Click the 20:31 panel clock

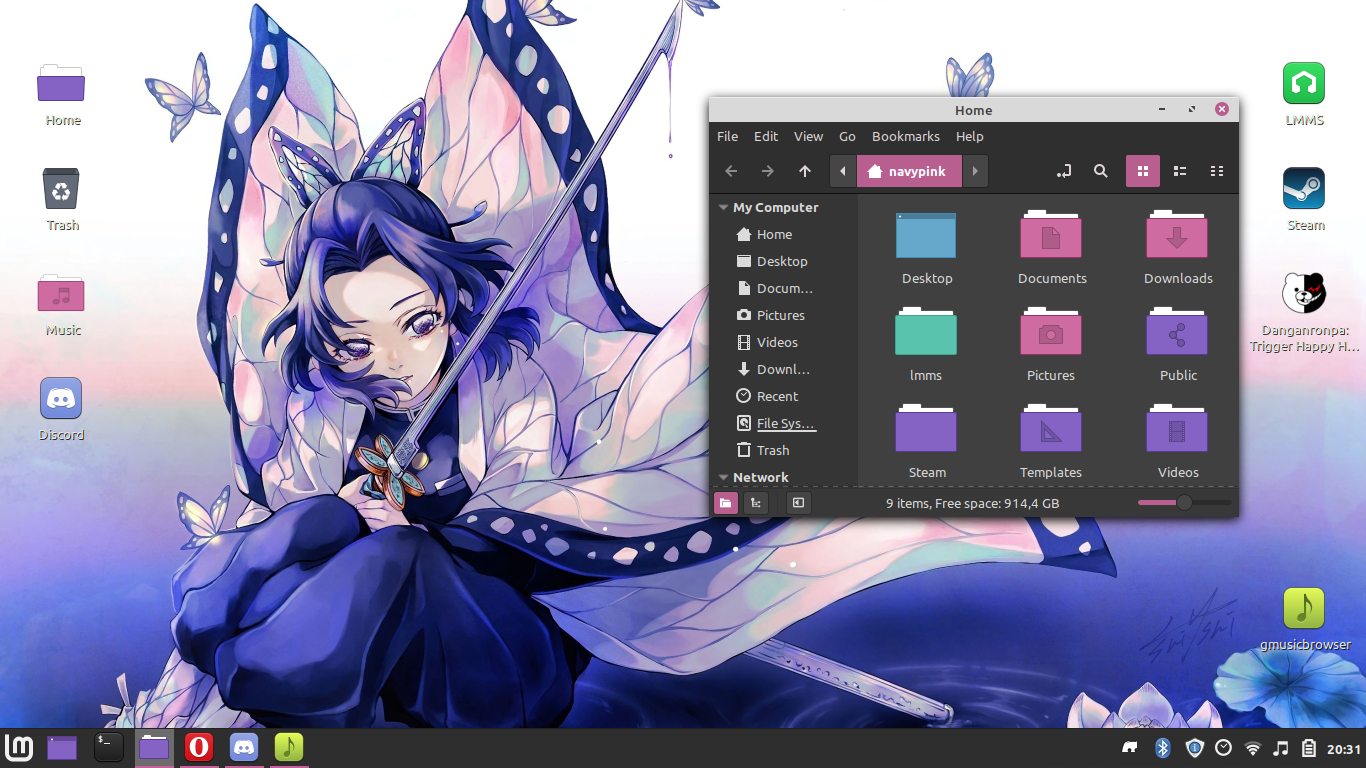tap(1344, 749)
